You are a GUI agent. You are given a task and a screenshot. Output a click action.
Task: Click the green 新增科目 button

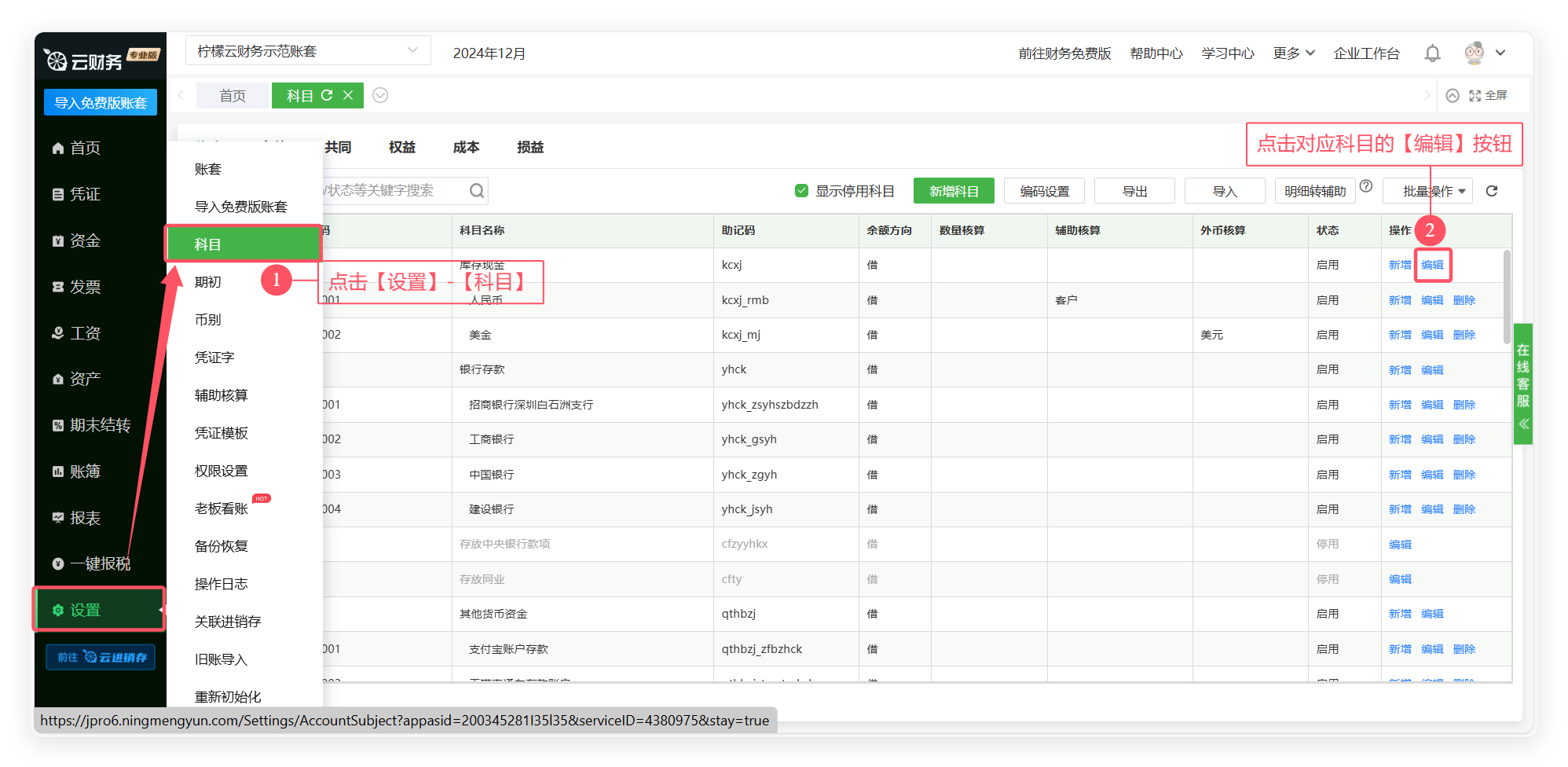tap(954, 191)
